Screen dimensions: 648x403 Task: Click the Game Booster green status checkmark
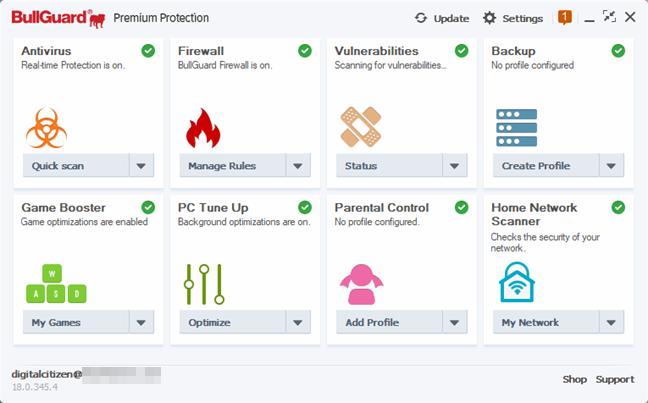[148, 207]
